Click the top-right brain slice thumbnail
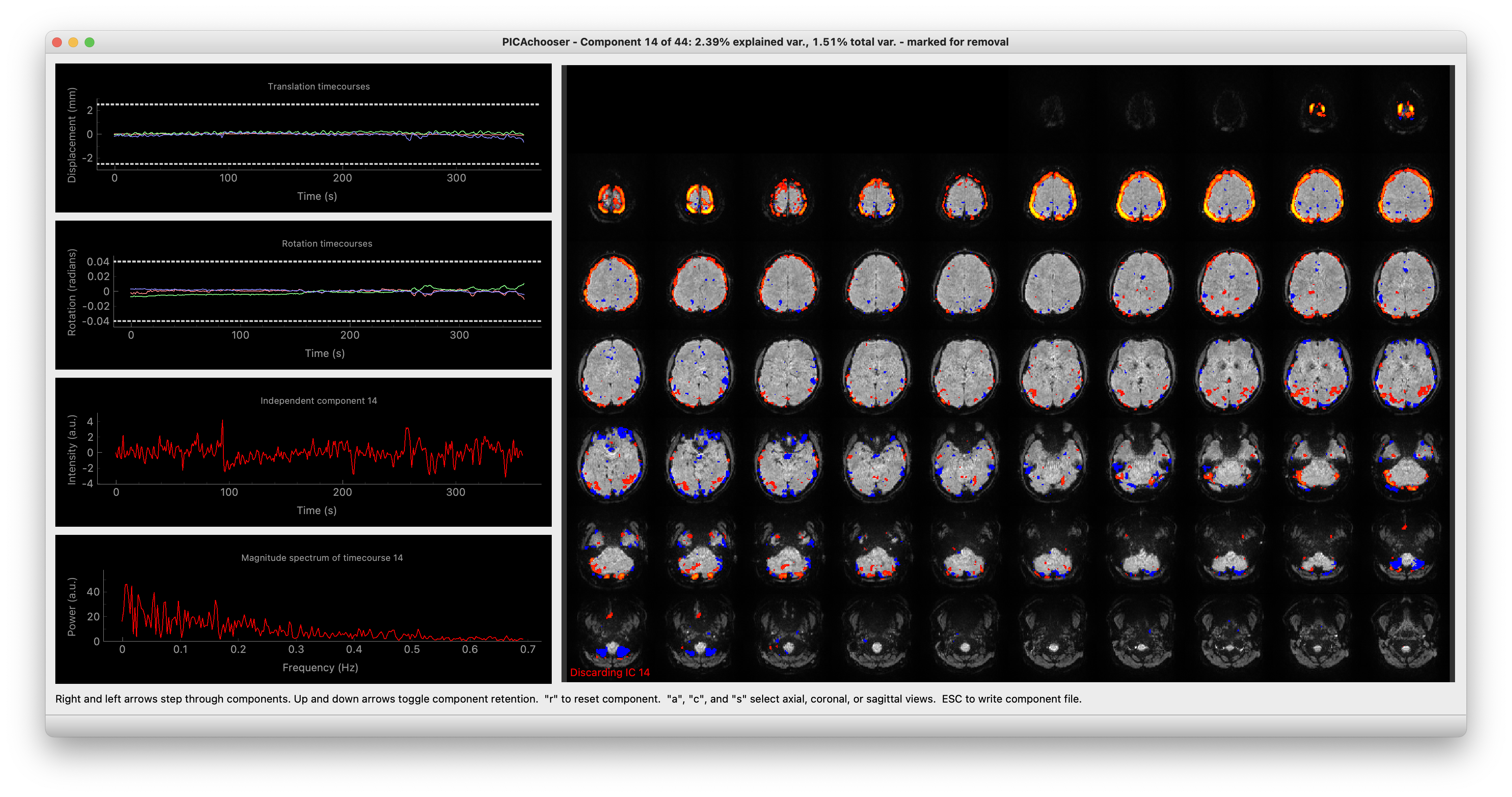The width and height of the screenshot is (1512, 797). click(1405, 110)
